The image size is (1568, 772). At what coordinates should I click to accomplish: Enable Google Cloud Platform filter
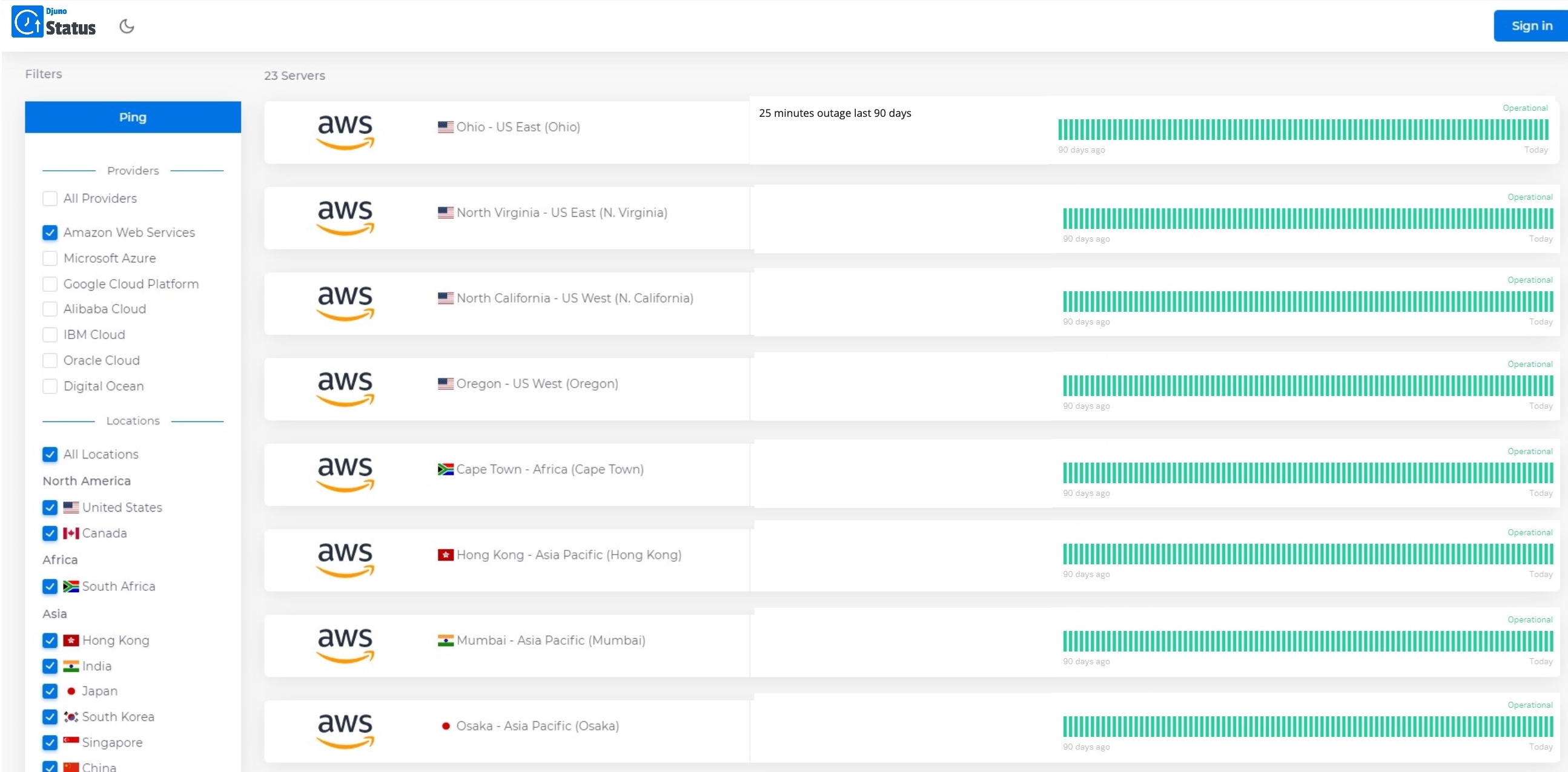(x=50, y=284)
